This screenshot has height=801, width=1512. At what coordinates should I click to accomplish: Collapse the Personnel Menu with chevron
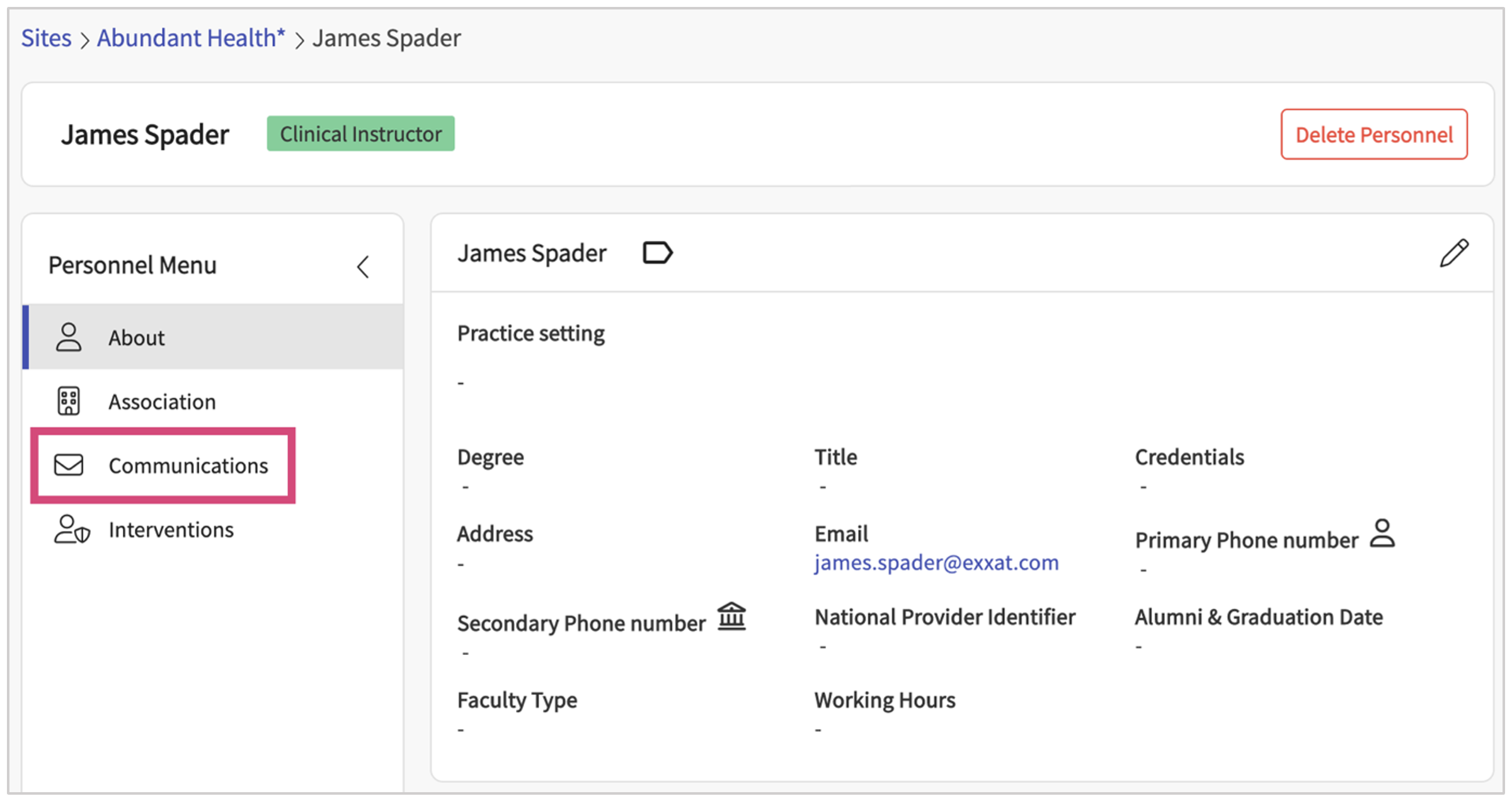[x=363, y=266]
